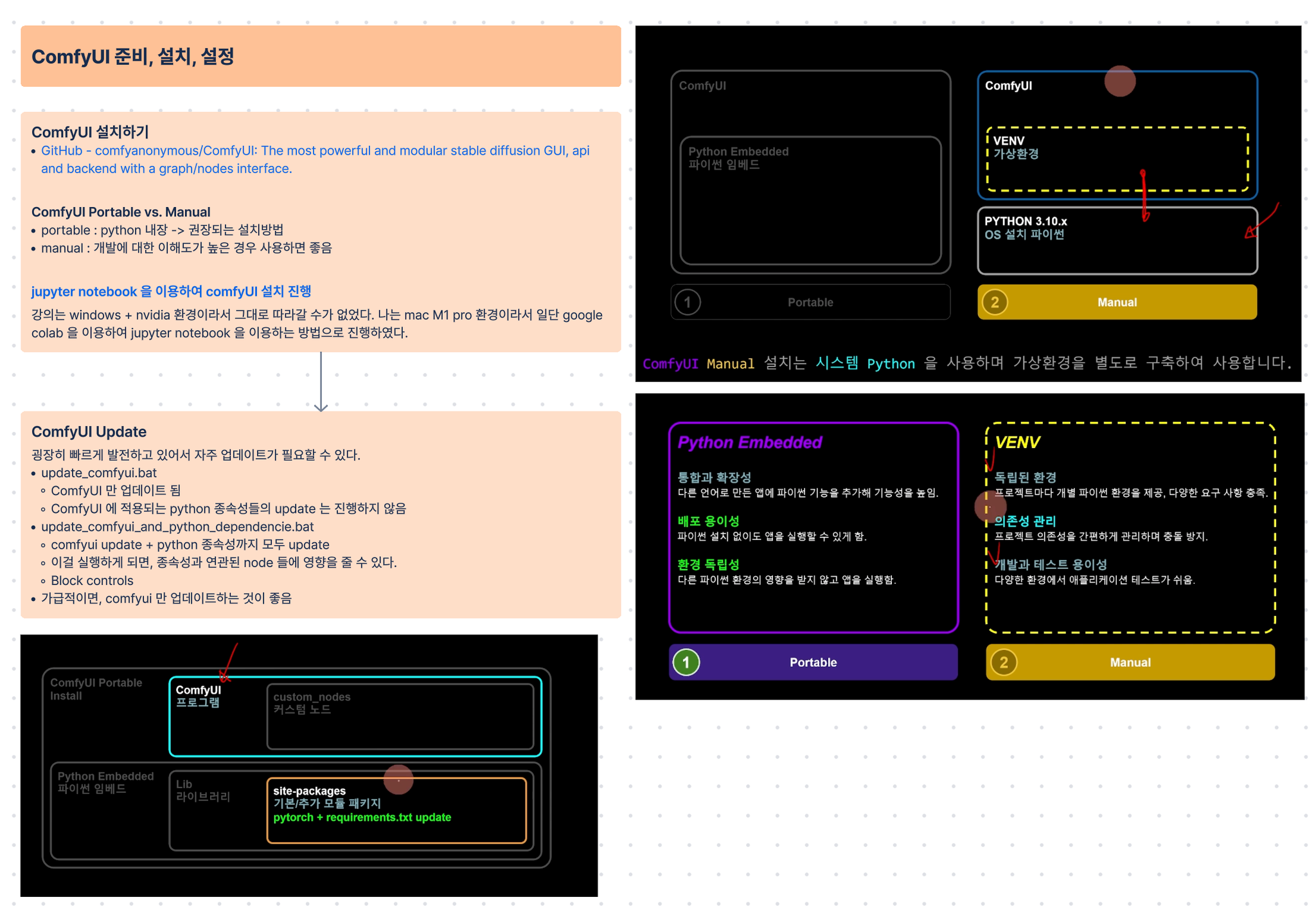Select the 'ComfyUI 준비, 설치, 설정' title card
Viewport: 1316px width, 920px height.
pos(321,56)
